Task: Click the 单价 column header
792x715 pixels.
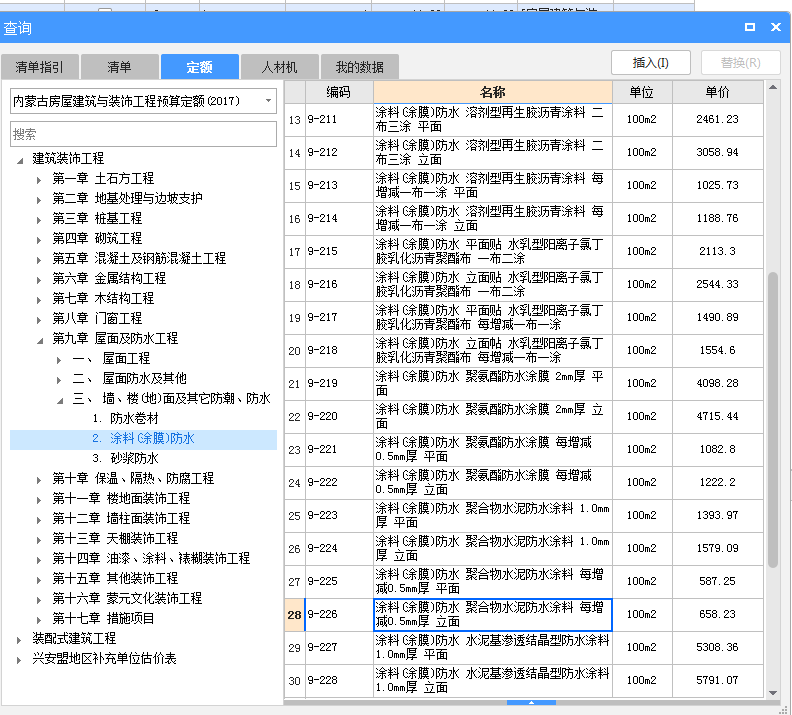Action: point(718,92)
